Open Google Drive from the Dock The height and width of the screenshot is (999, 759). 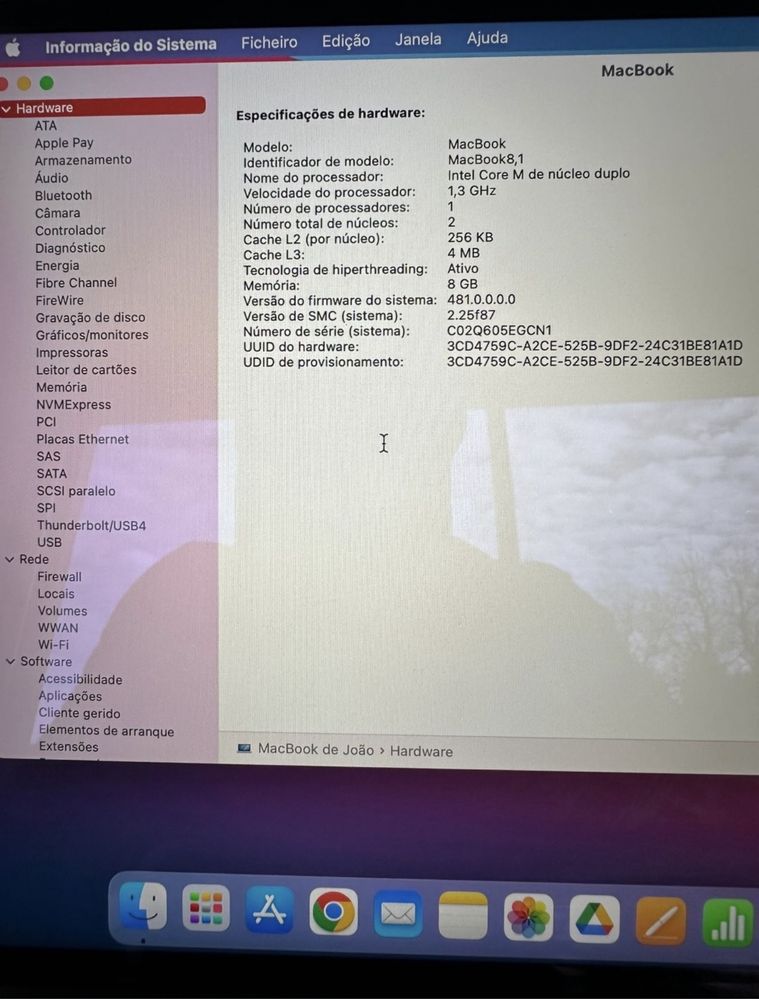point(594,919)
